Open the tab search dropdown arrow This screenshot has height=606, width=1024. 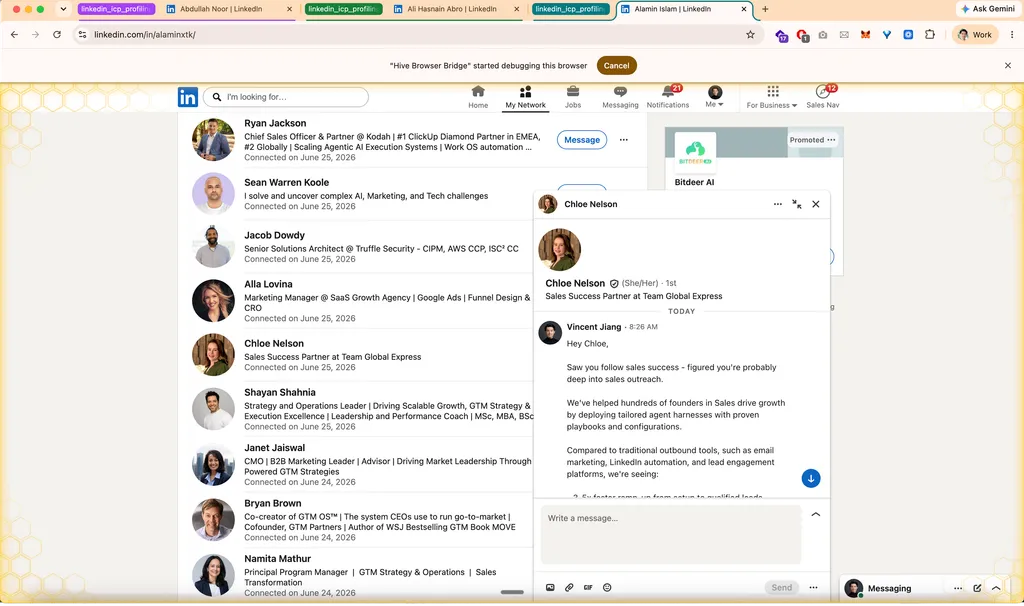click(x=63, y=9)
